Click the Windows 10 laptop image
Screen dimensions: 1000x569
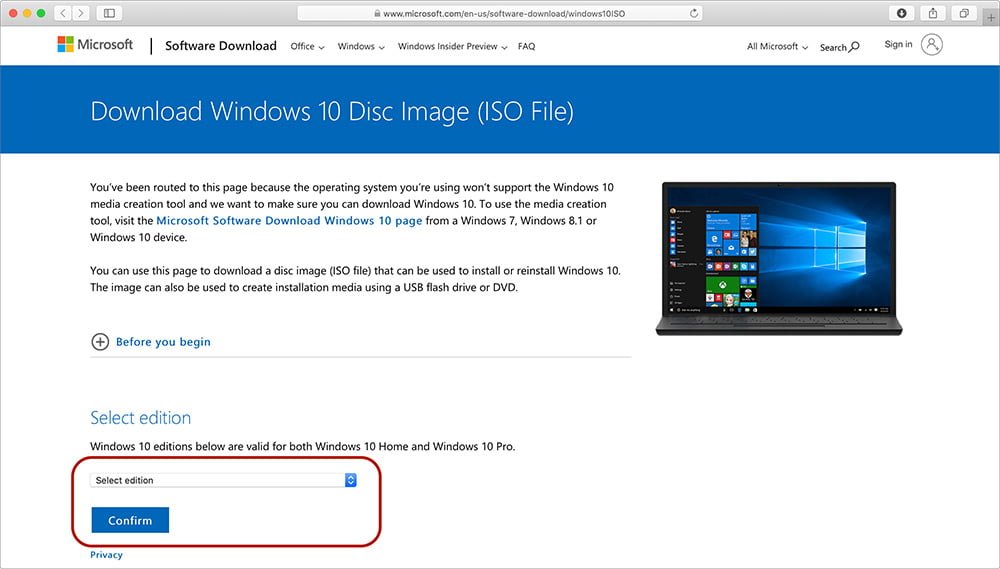[x=779, y=258]
